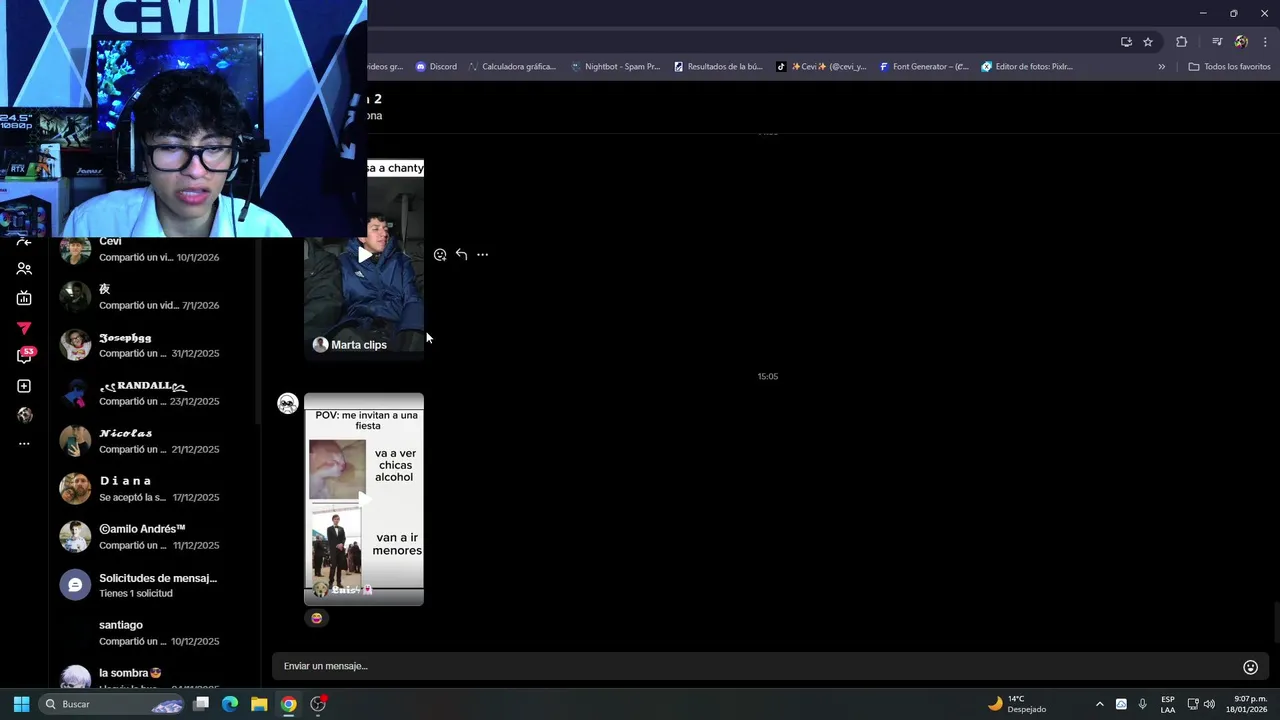Open the 夜 conversation from 7/1/2026

point(154,297)
